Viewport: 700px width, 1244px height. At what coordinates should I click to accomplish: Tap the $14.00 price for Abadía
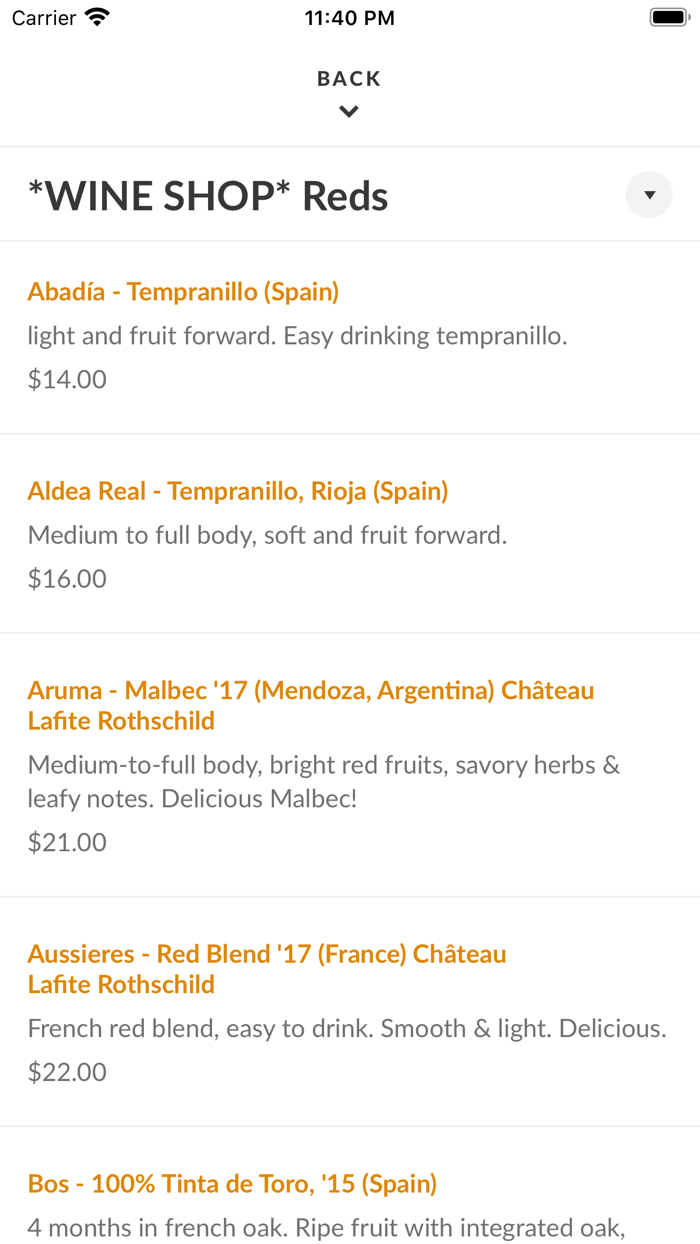pos(66,379)
